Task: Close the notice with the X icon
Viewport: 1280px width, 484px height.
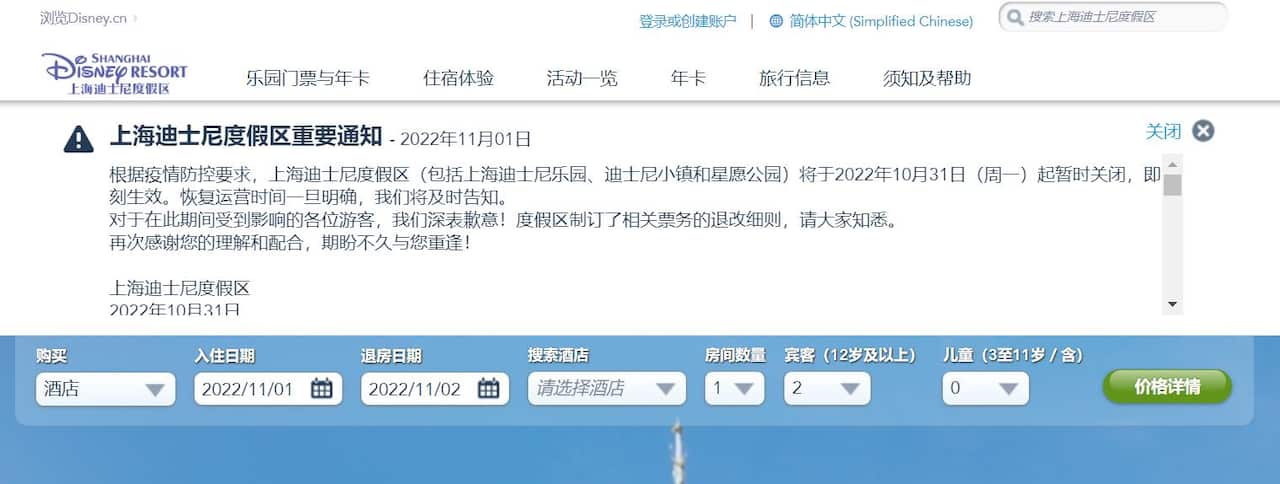Action: 1203,131
